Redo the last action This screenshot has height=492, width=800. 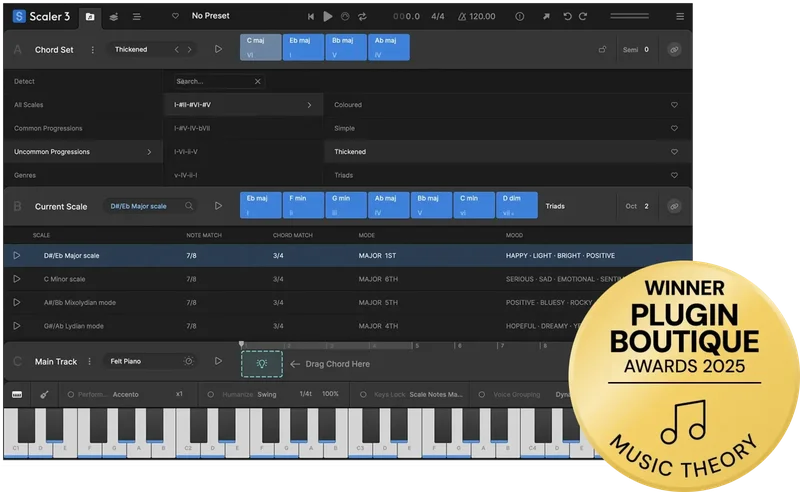pos(583,16)
